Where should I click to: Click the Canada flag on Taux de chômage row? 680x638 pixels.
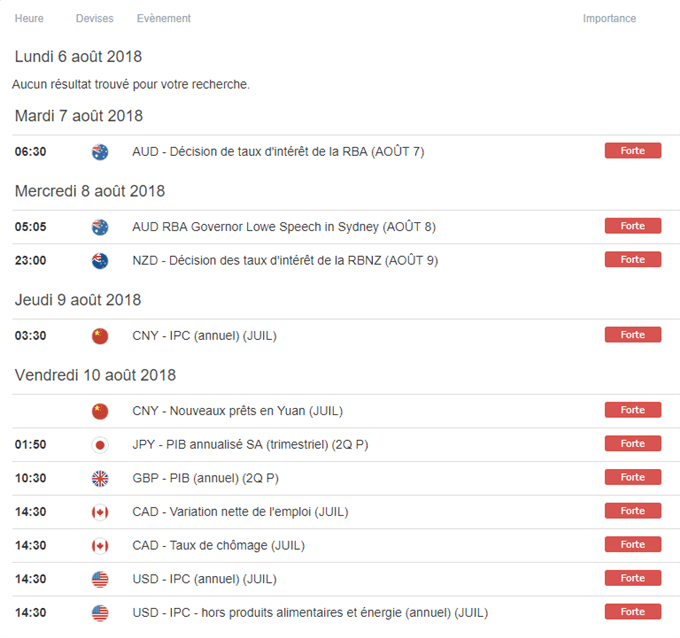coord(100,546)
